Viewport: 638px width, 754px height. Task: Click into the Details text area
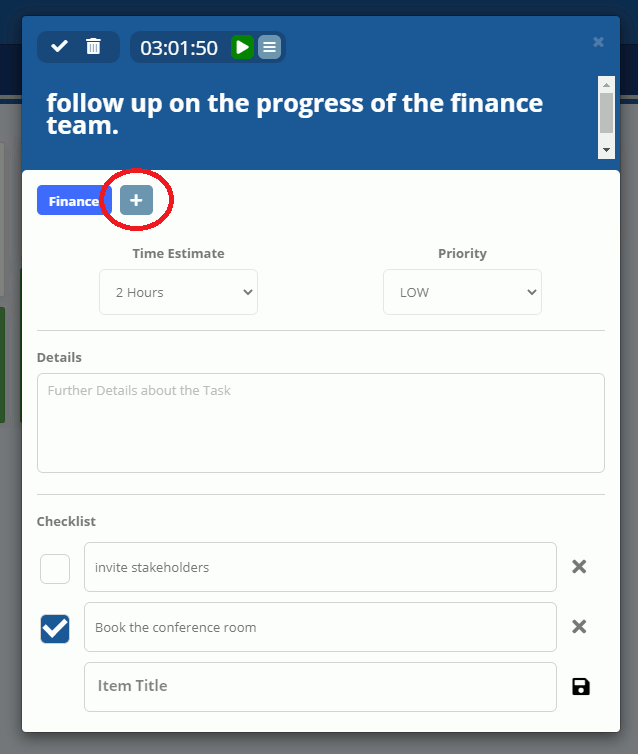[x=321, y=423]
